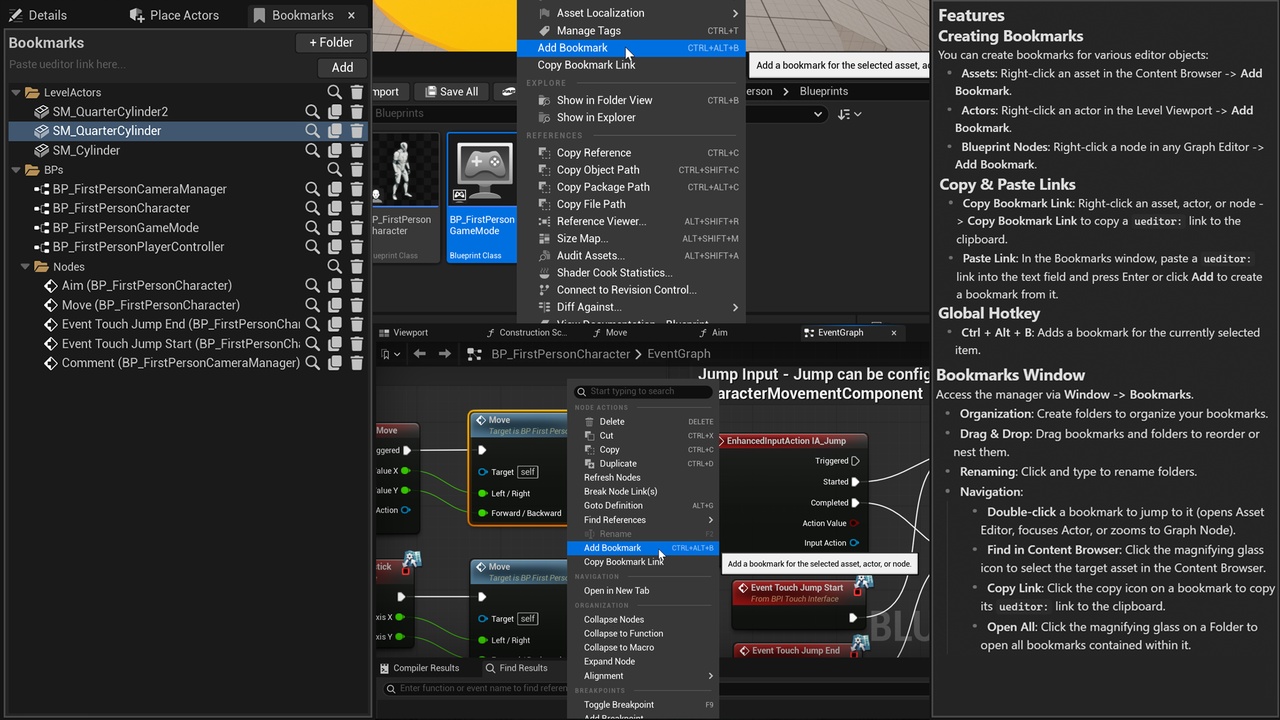
Task: Open the Aim graph tab
Action: pyautogui.click(x=714, y=332)
